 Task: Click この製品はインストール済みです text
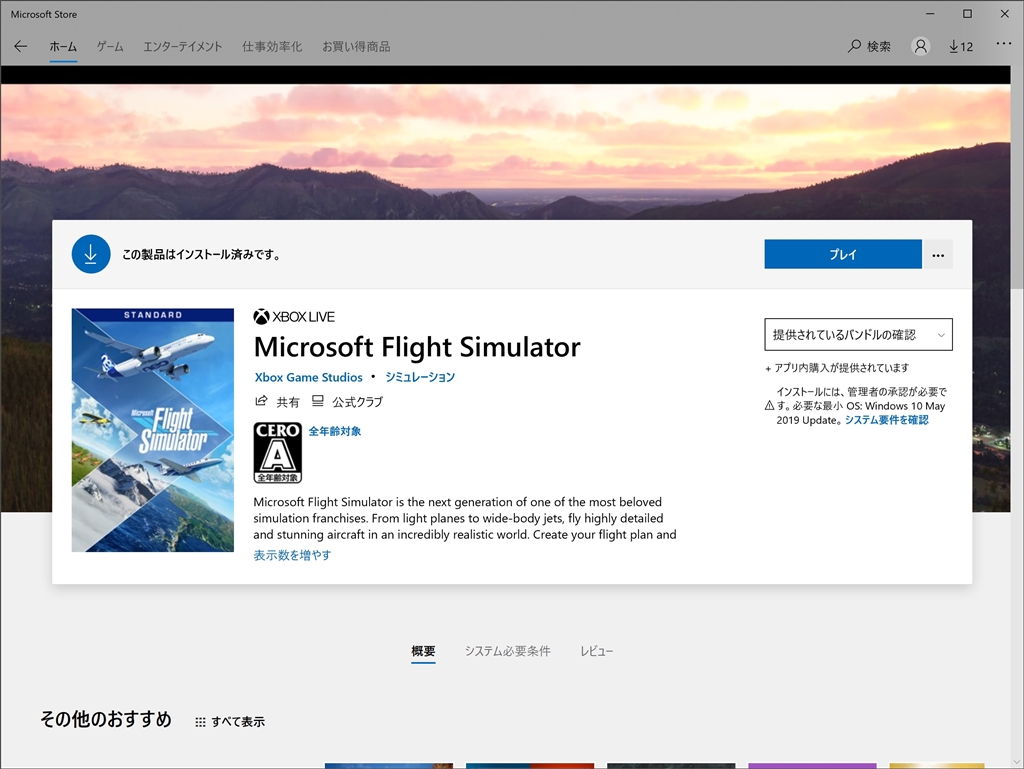pyautogui.click(x=202, y=255)
